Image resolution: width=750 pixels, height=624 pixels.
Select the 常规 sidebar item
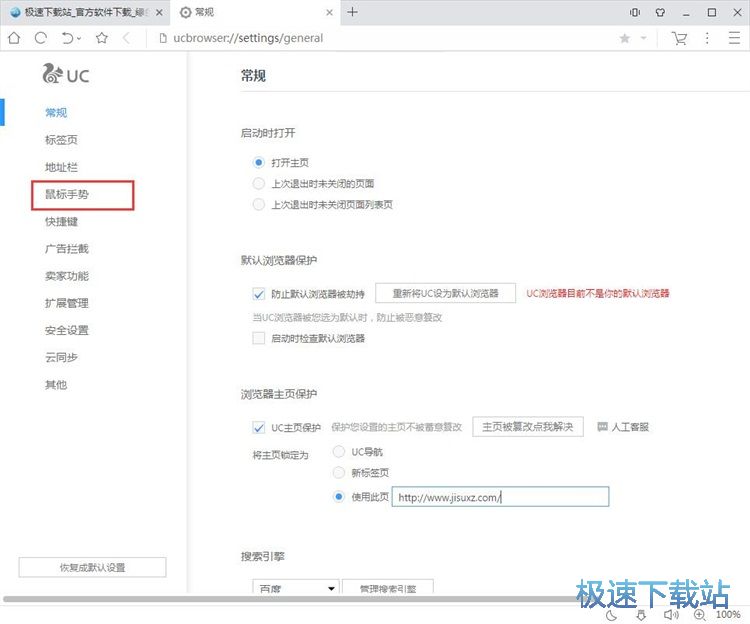coord(56,113)
